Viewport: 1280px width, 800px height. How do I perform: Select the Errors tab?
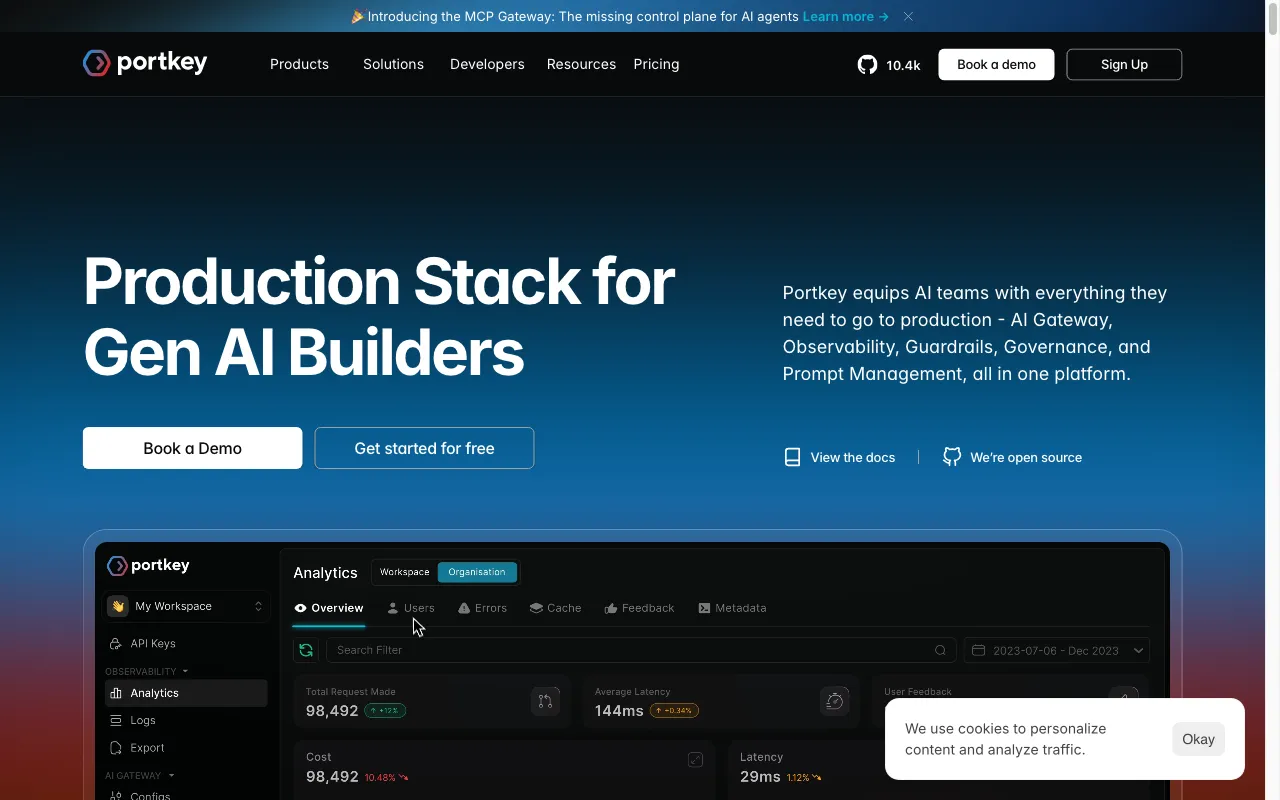[x=482, y=608]
